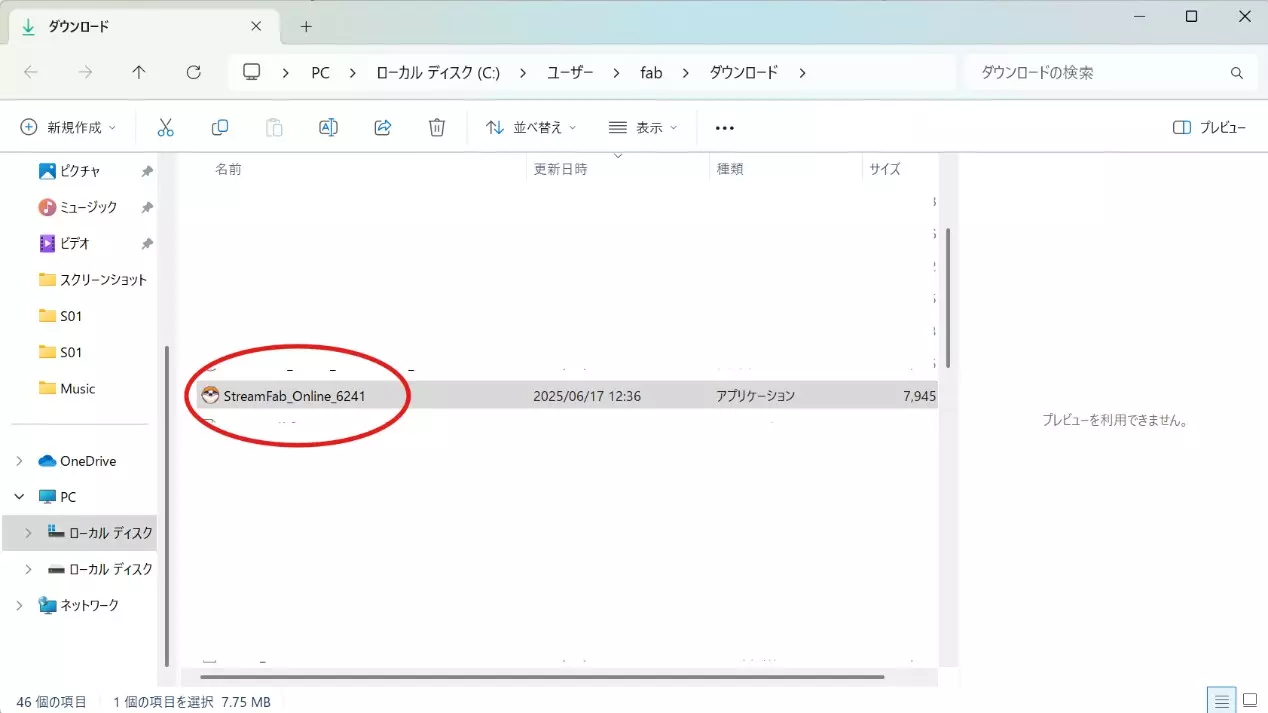The image size is (1268, 713).
Task: Switch to large icons view in status bar
Action: click(1249, 701)
